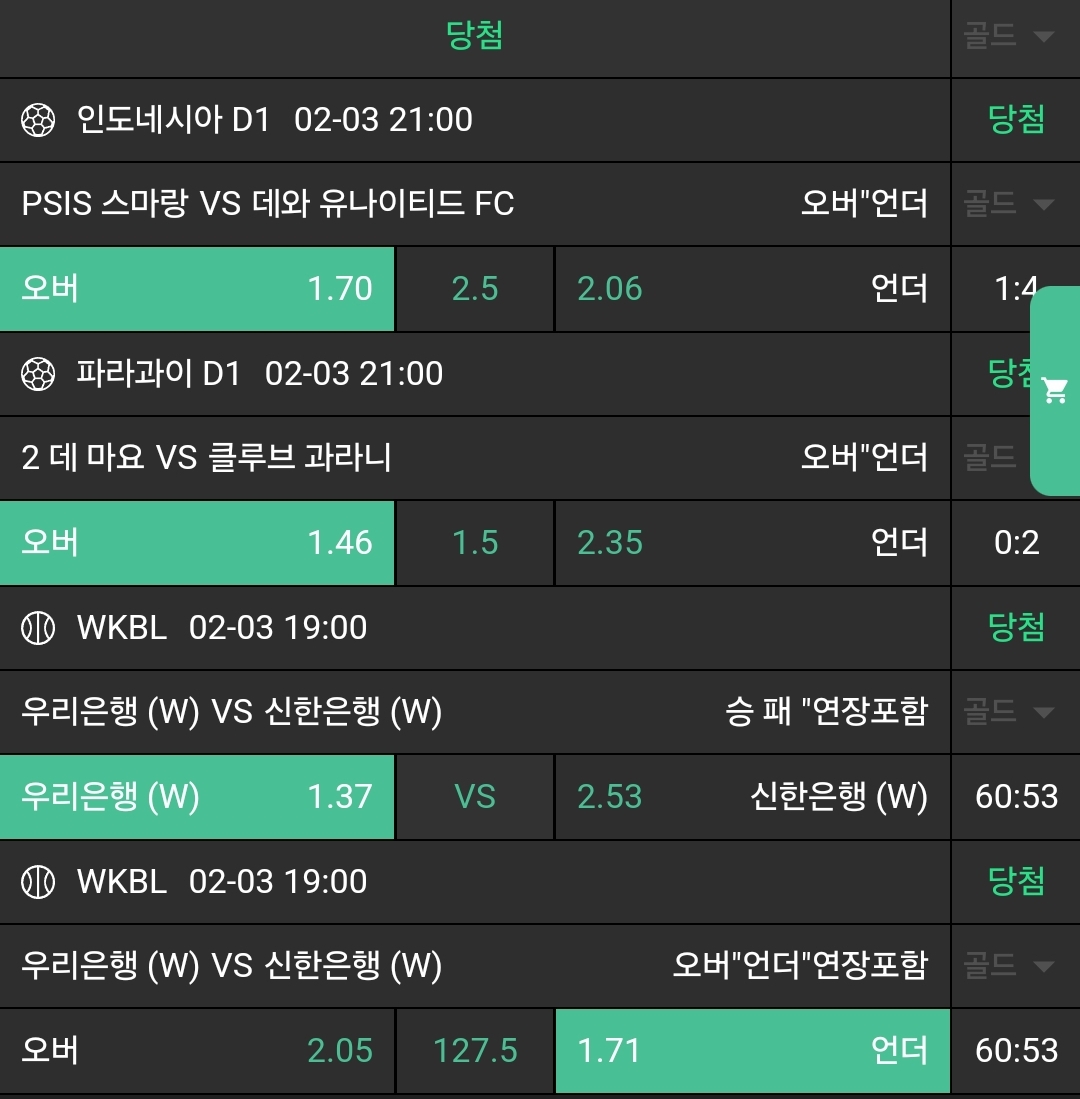Click the soccer ball icon for 인도네시아 D1
1080x1099 pixels.
pos(38,121)
